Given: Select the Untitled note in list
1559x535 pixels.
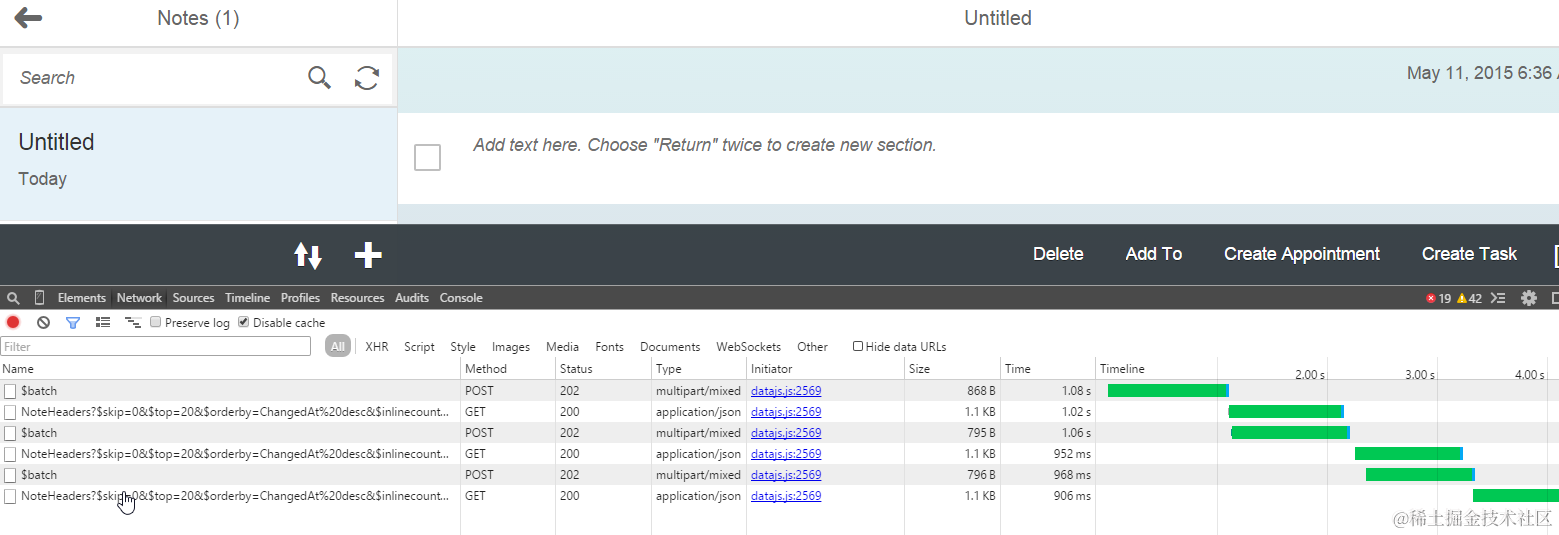Looking at the screenshot, I should tap(198, 163).
